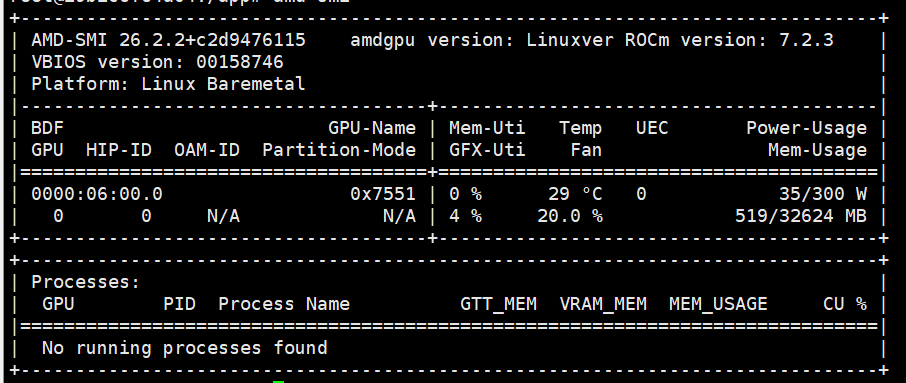906x383 pixels.
Task: Click the Power-Usage column header
Action: [x=807, y=128]
